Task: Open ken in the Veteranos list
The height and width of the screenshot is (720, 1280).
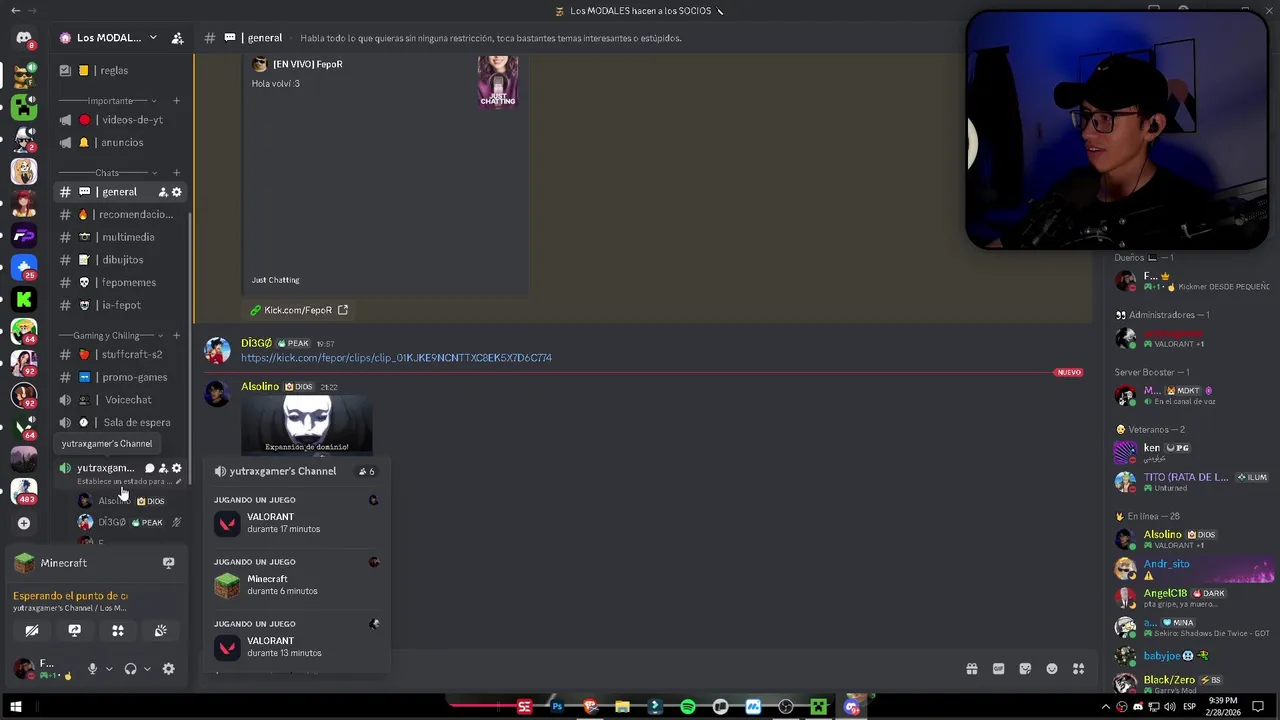Action: (1152, 448)
